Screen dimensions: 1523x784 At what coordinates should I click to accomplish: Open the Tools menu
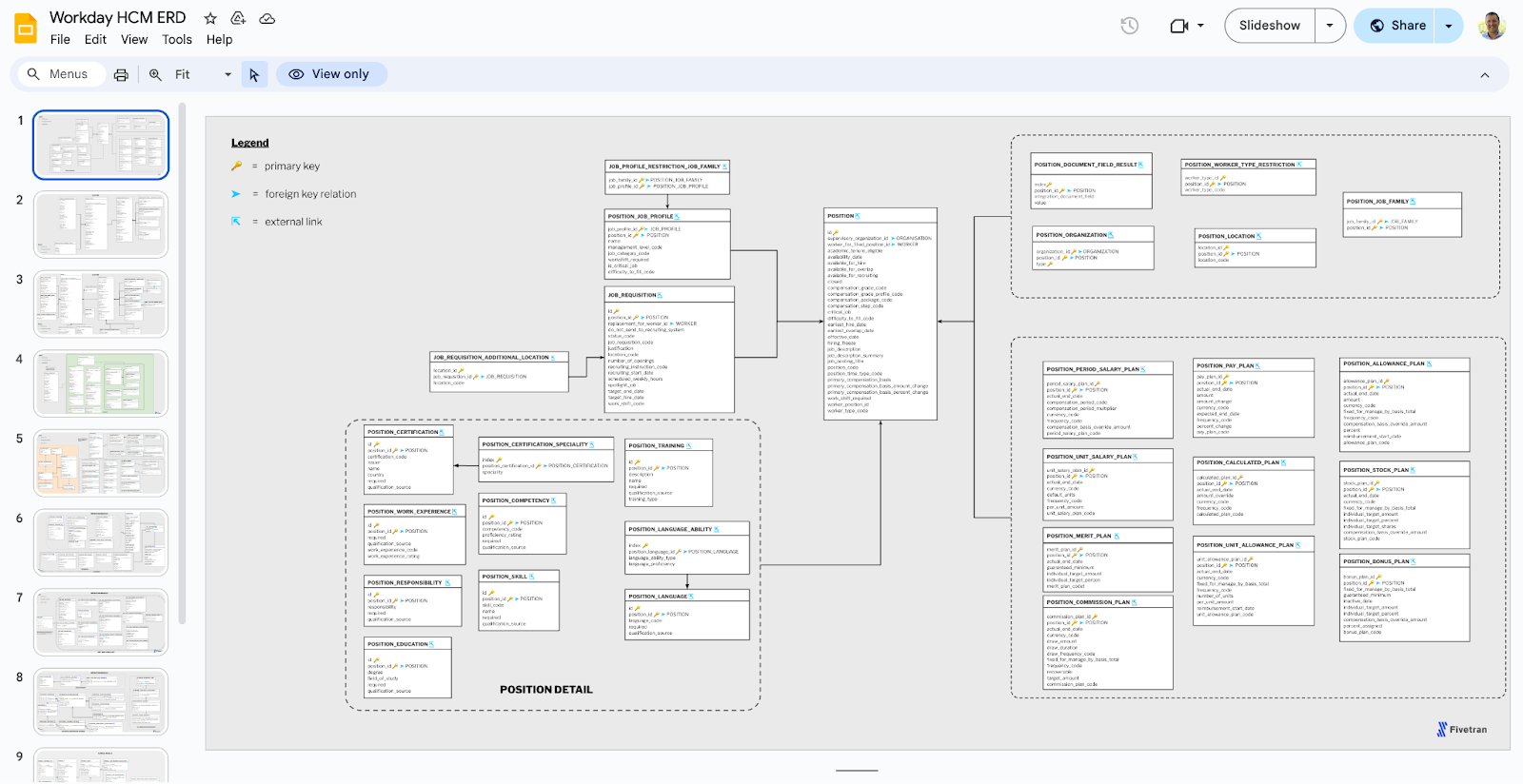(177, 40)
